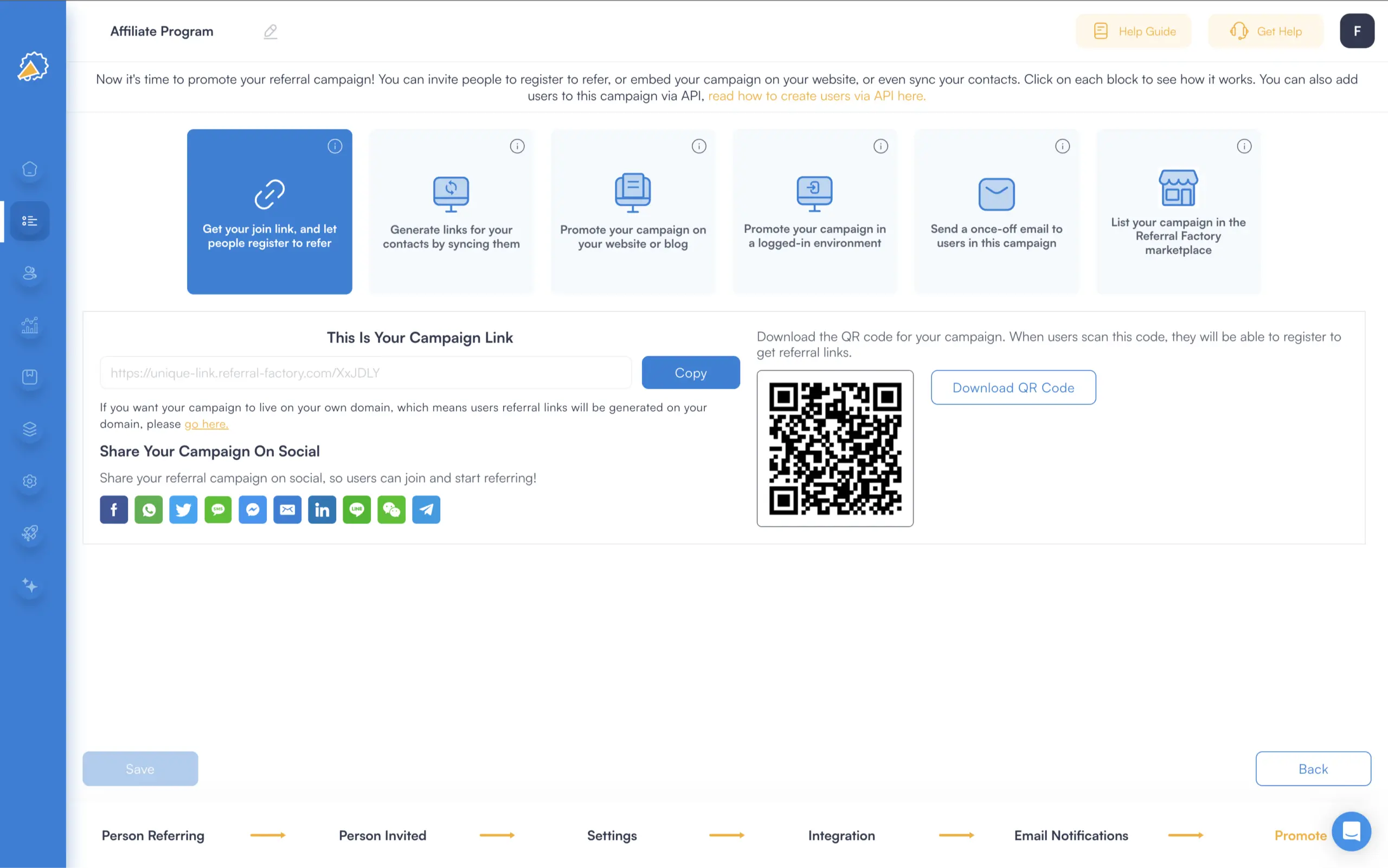Screen dimensions: 1388x868
Task: Open the settings gear icon in sidebar
Action: click(30, 481)
